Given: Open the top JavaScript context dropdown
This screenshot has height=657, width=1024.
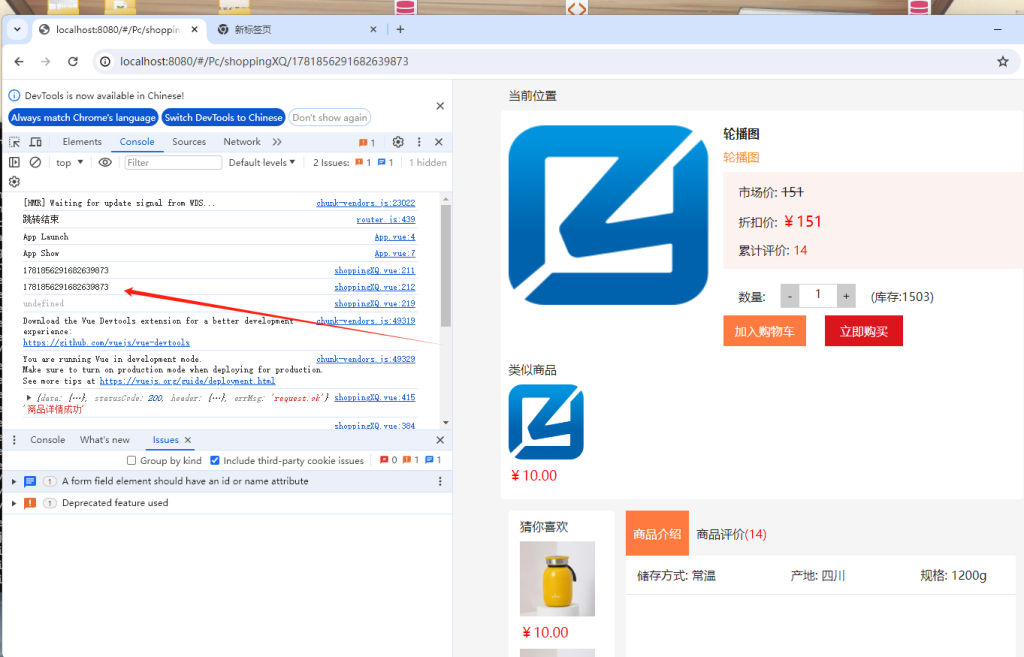Looking at the screenshot, I should [x=69, y=162].
